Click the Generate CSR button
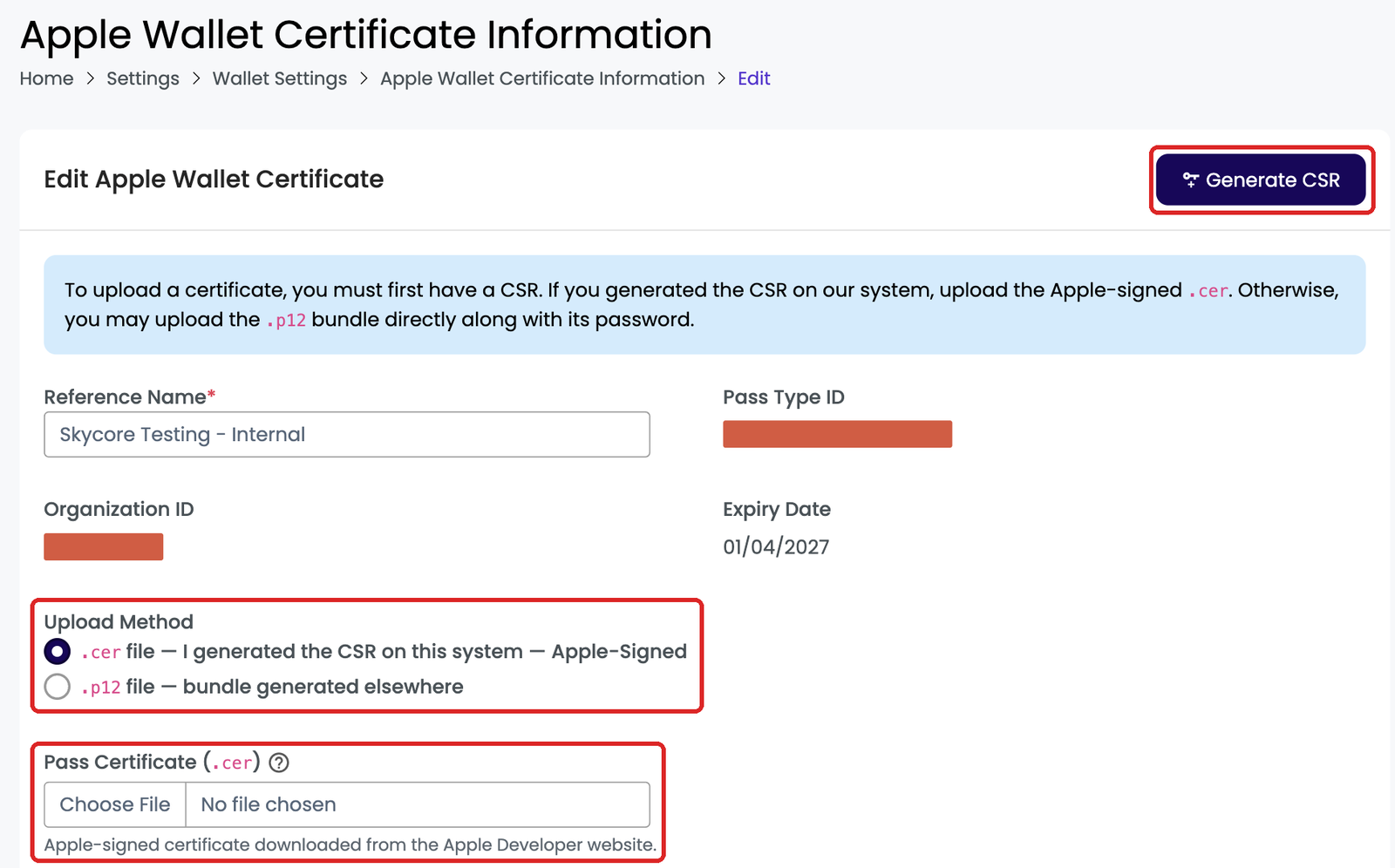 pos(1261,180)
